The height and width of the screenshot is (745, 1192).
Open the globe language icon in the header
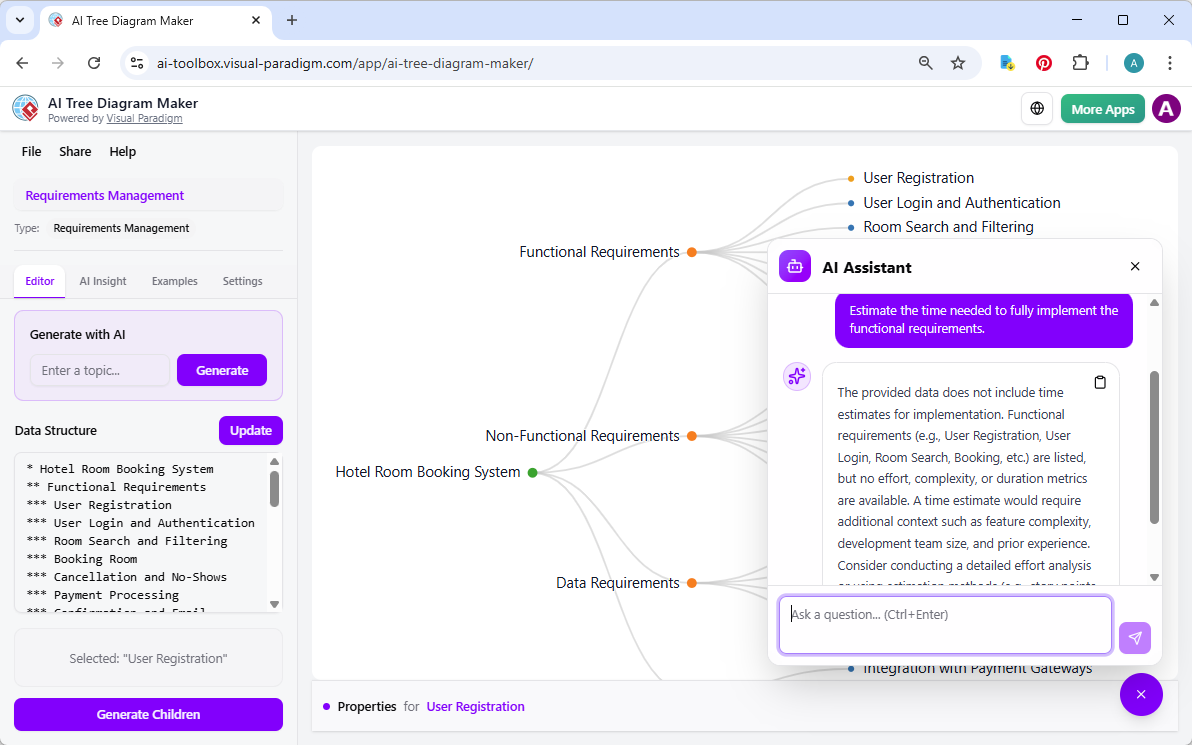tap(1037, 108)
